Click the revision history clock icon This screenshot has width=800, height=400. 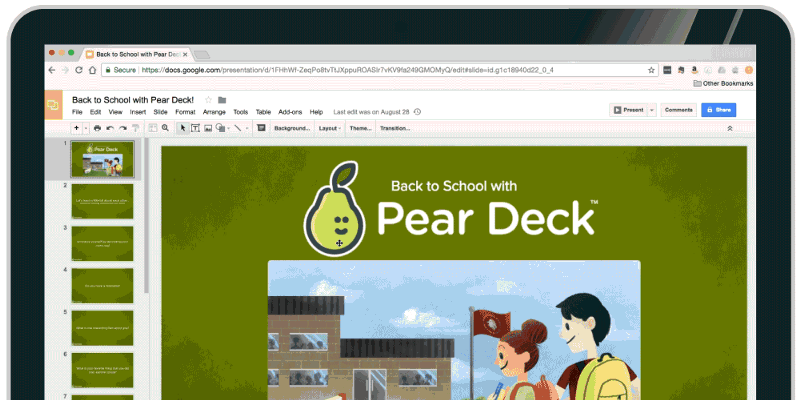(417, 112)
